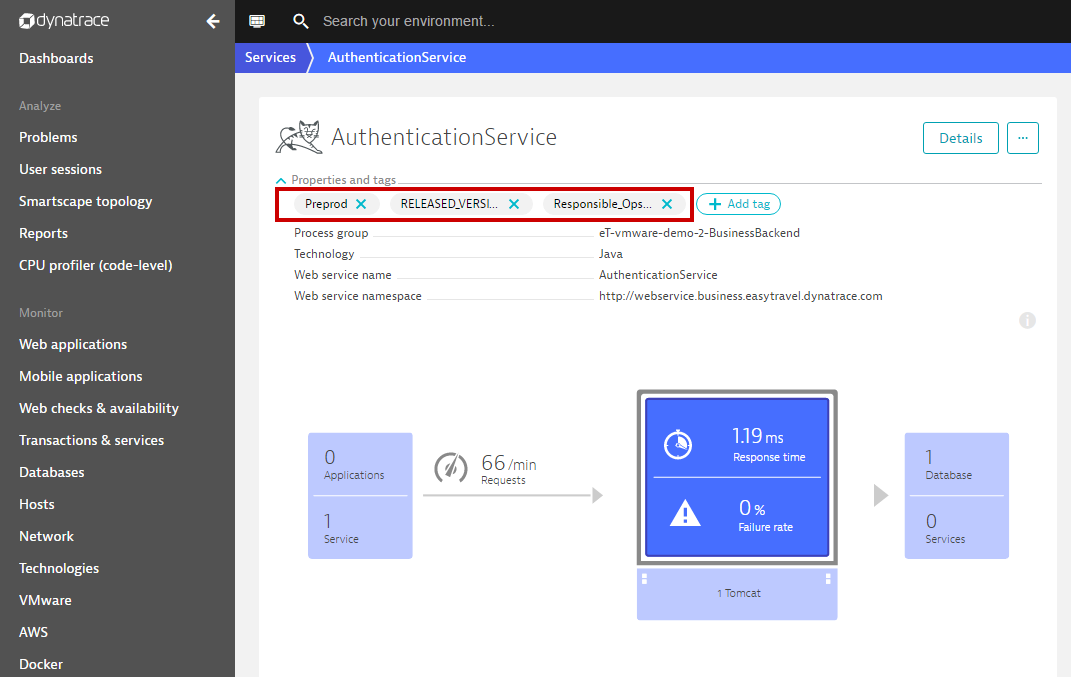Click the arrow toward Database tile
This screenshot has height=677, width=1071.
[x=881, y=495]
